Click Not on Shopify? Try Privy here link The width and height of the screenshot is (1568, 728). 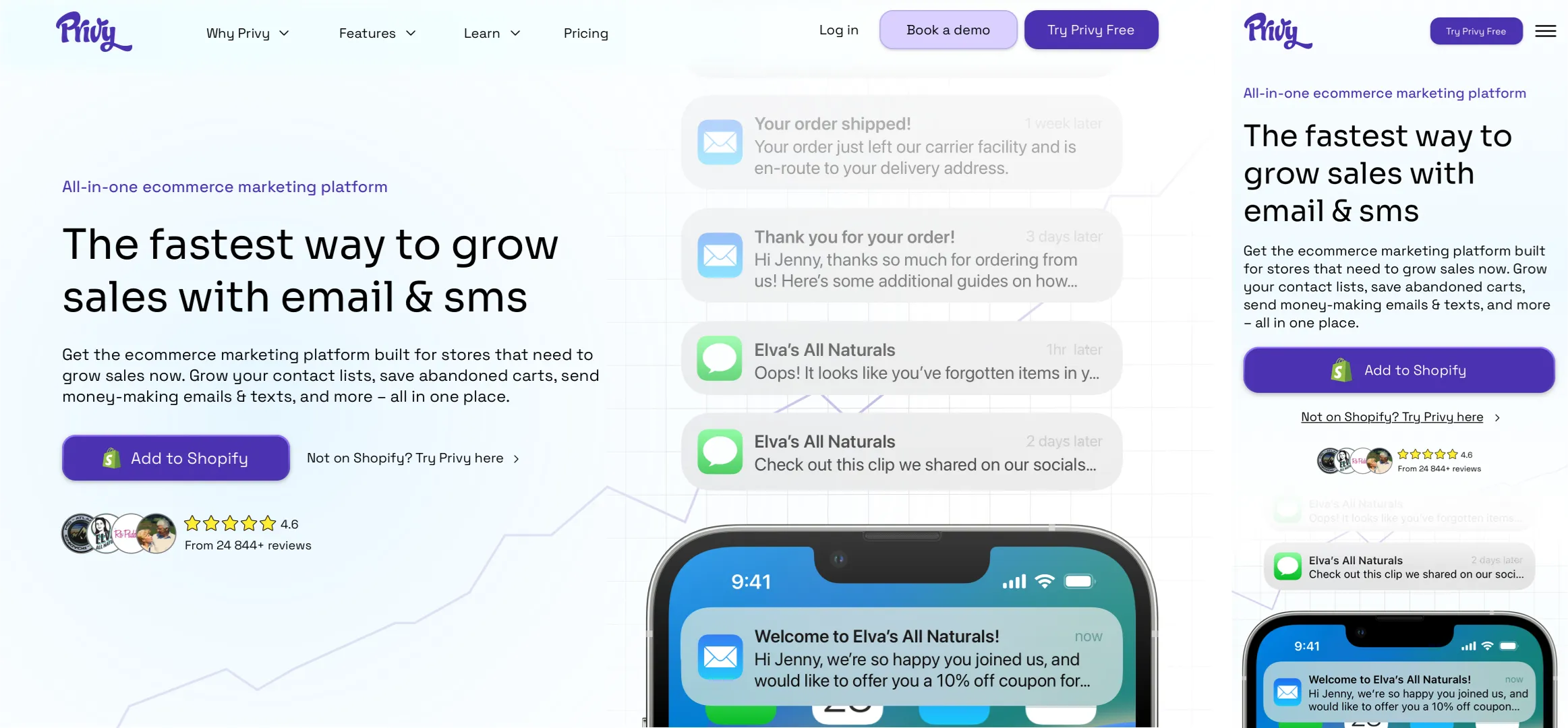click(405, 458)
